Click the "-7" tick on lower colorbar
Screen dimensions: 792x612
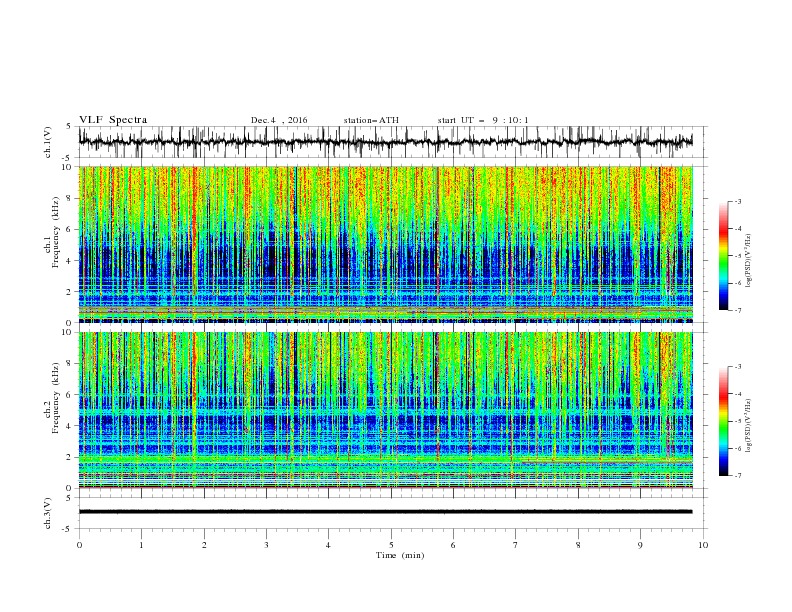click(x=738, y=475)
